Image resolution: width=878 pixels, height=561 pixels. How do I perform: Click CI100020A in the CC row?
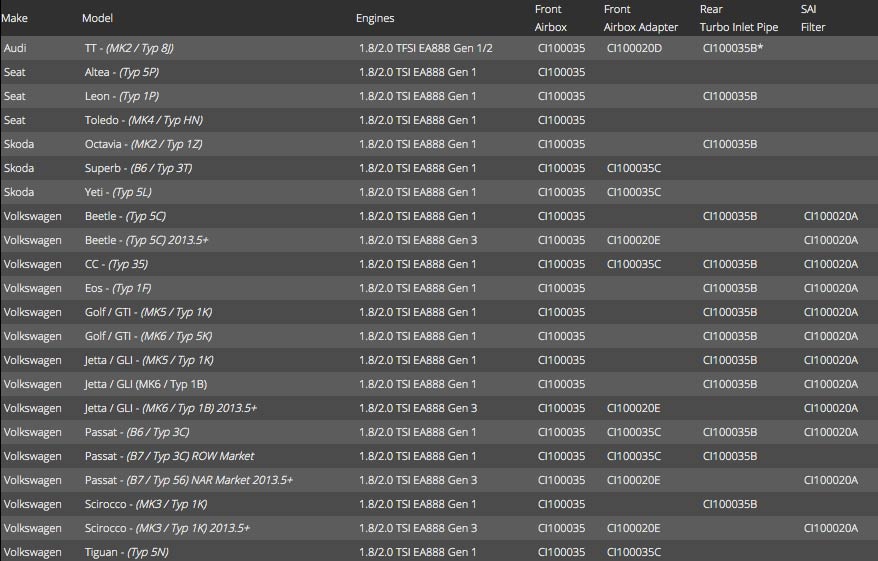click(x=830, y=264)
